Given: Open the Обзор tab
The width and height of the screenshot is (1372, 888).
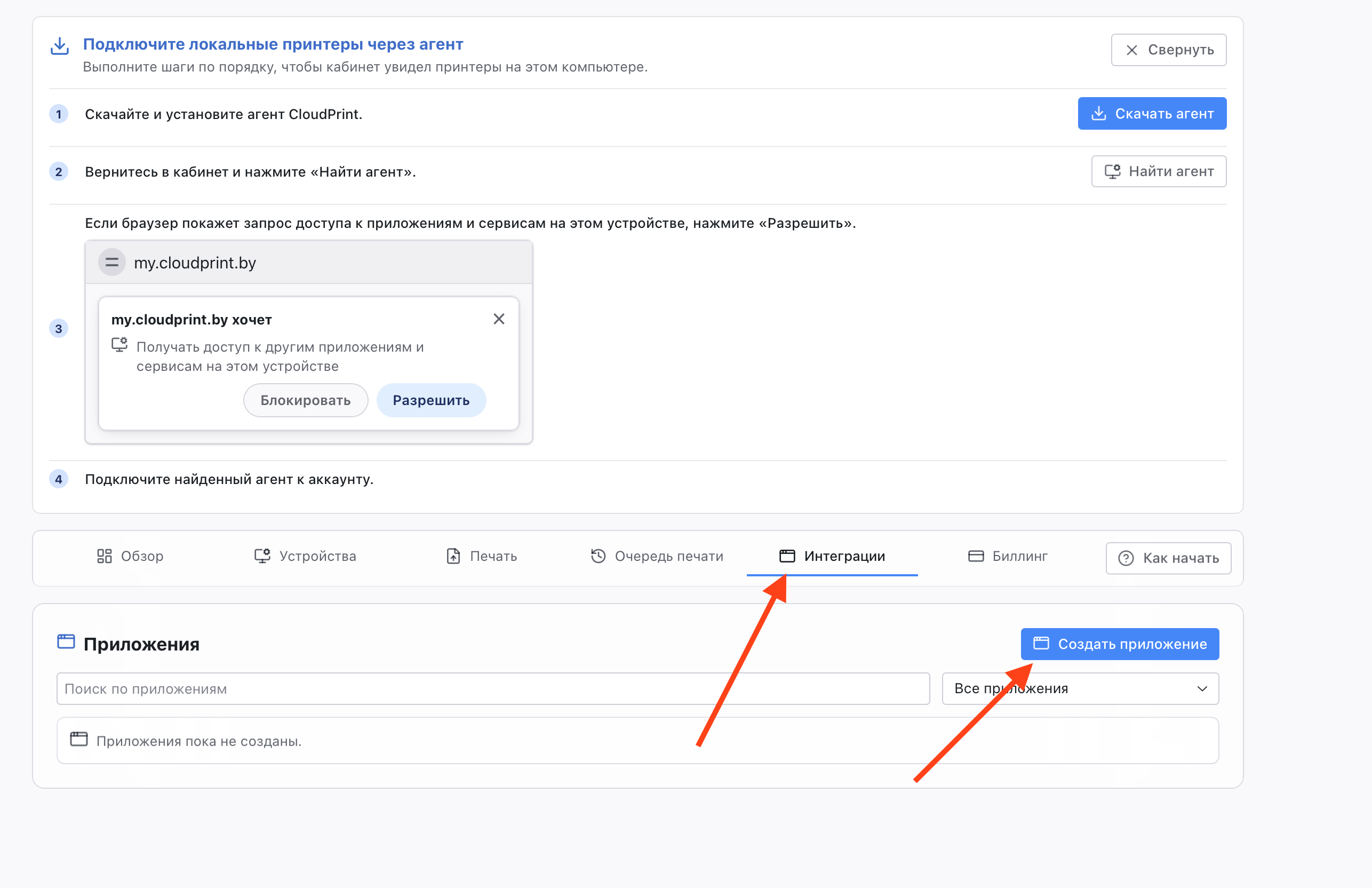Looking at the screenshot, I should pos(130,556).
